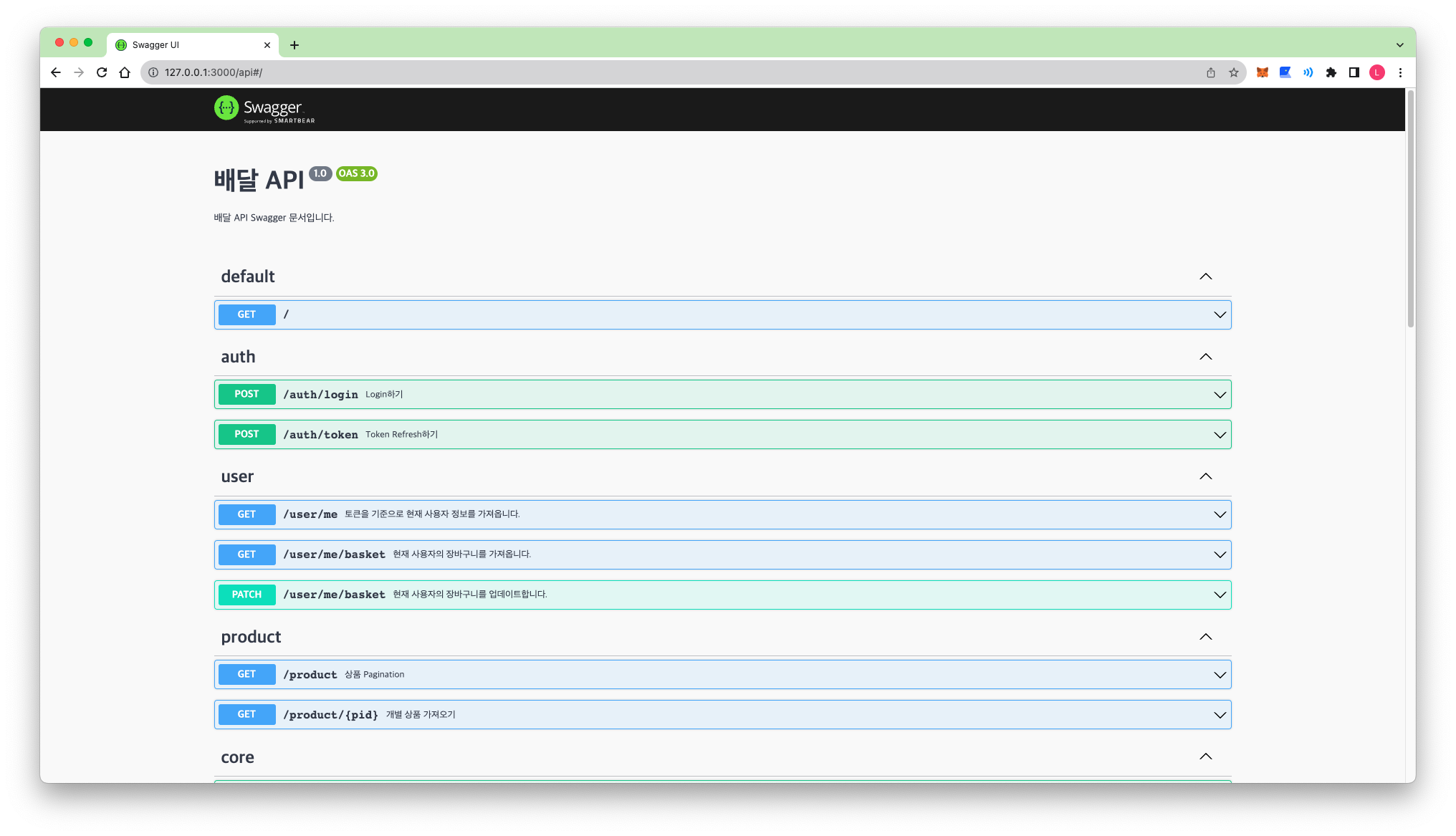Open the browser extensions puzzle icon

[x=1331, y=72]
